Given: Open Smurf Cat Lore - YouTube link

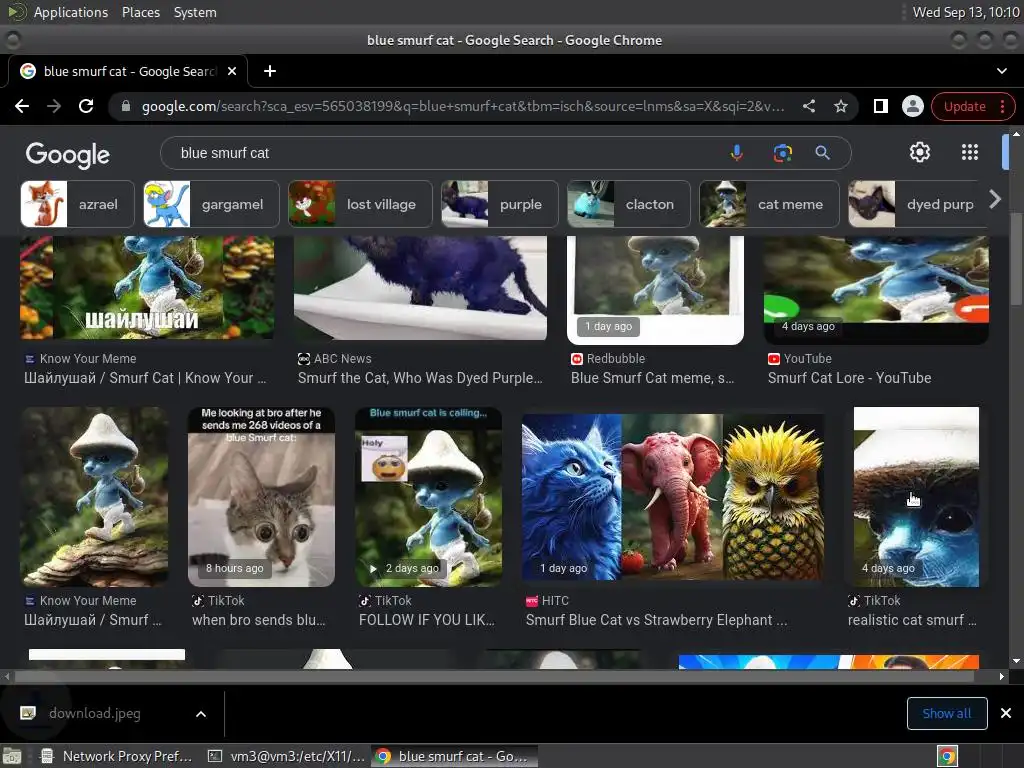Looking at the screenshot, I should pyautogui.click(x=849, y=378).
